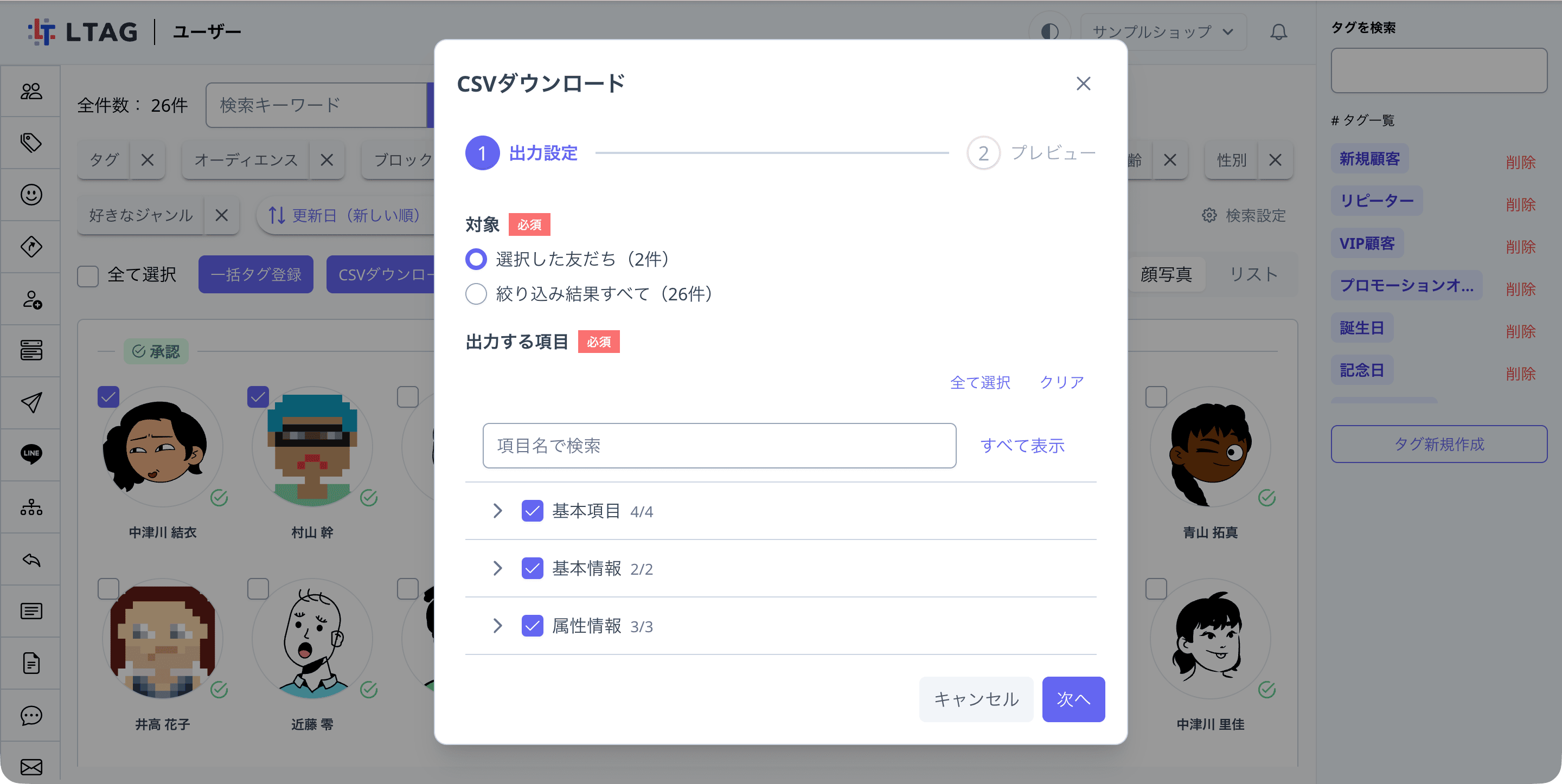
Task: Go to step 2 プレビュー
Action: point(1032,153)
